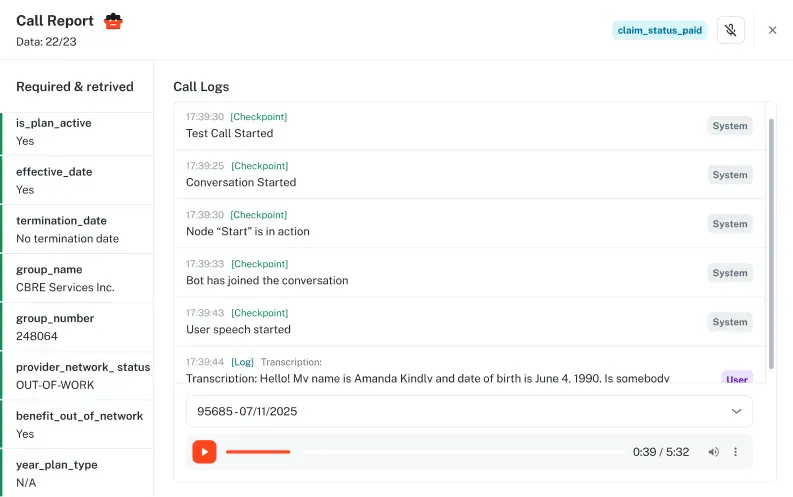Image resolution: width=793 pixels, height=497 pixels.
Task: Mute the audio player volume
Action: point(714,452)
